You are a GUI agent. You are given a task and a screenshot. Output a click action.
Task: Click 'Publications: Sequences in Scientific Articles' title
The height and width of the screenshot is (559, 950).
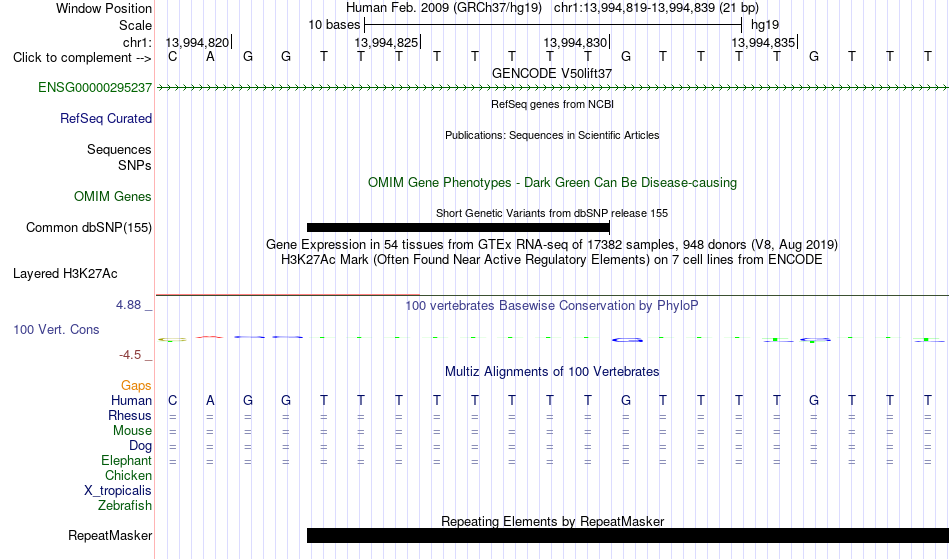coord(552,135)
